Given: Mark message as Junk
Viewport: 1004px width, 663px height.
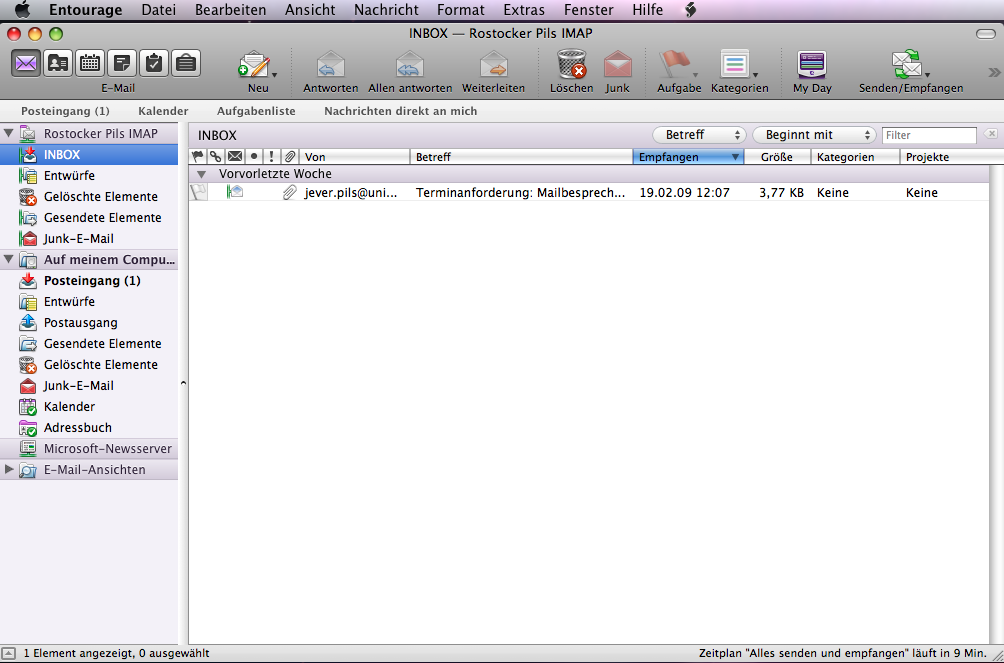Looking at the screenshot, I should (x=617, y=64).
